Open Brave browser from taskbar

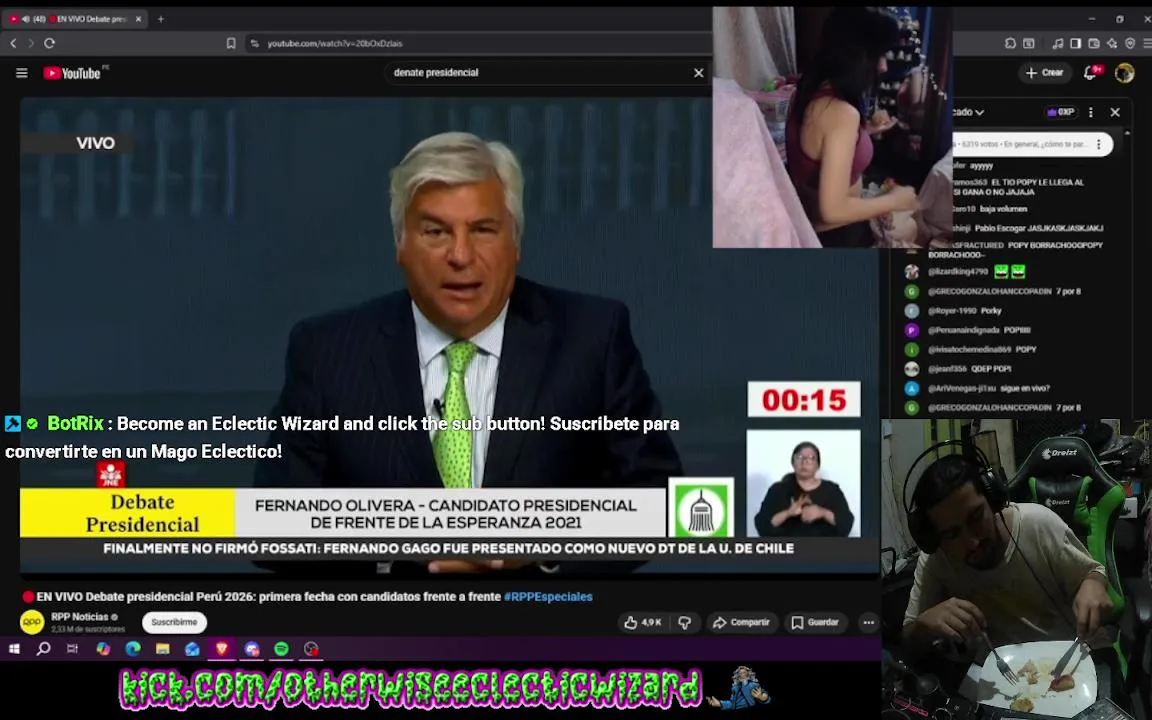221,649
